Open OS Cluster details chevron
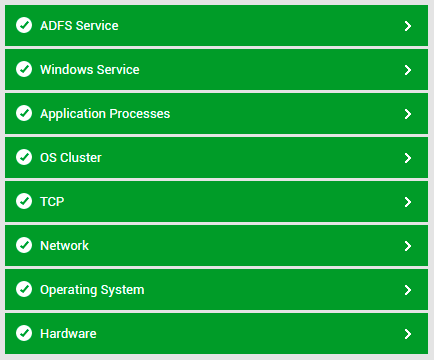 [408, 158]
